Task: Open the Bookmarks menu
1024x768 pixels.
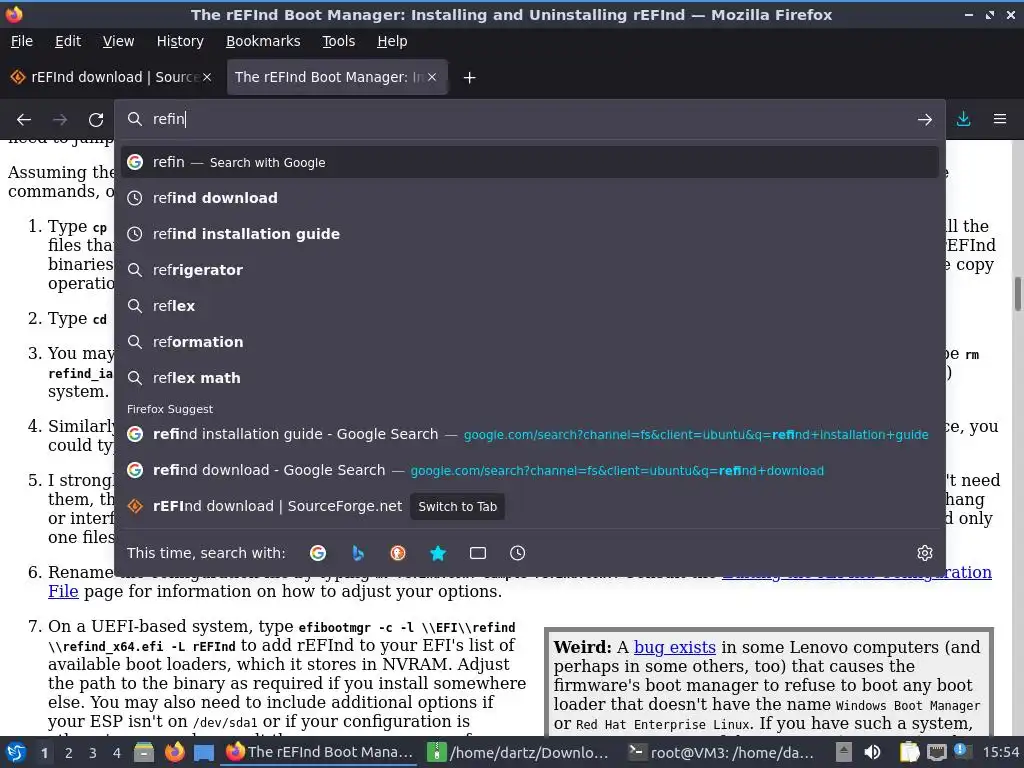Action: click(263, 41)
